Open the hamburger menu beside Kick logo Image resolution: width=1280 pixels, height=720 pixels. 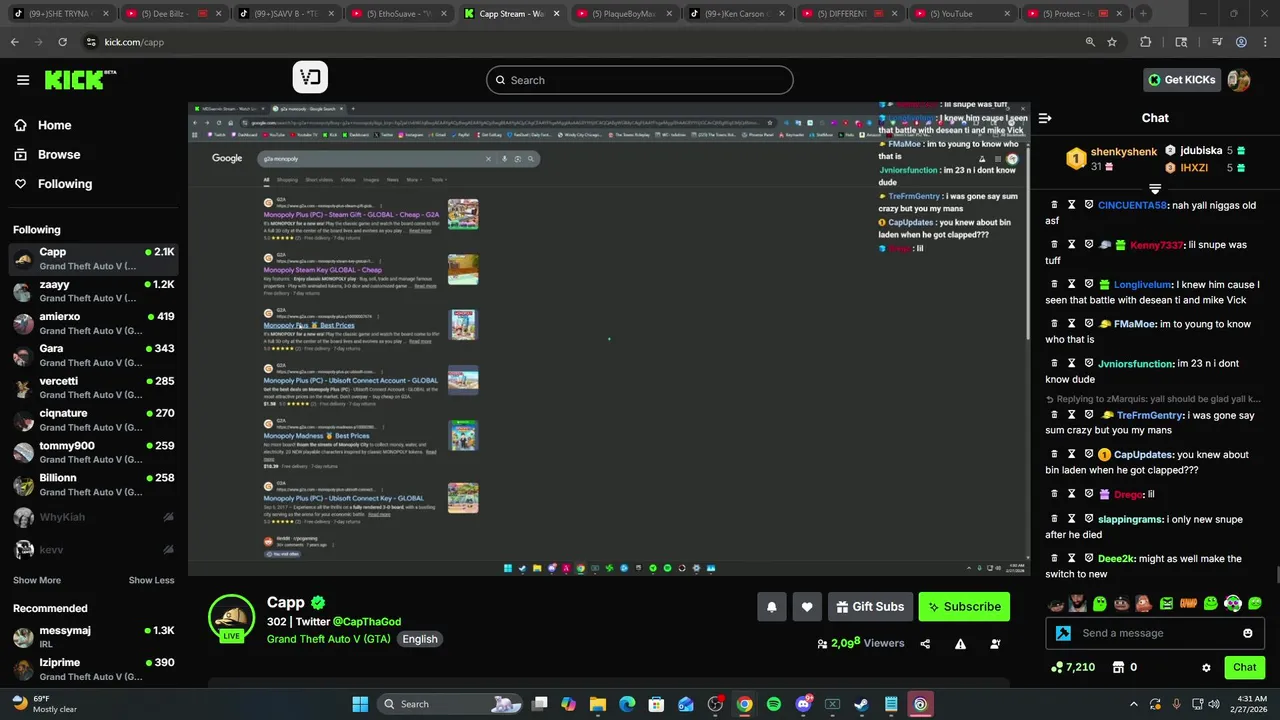click(x=23, y=80)
